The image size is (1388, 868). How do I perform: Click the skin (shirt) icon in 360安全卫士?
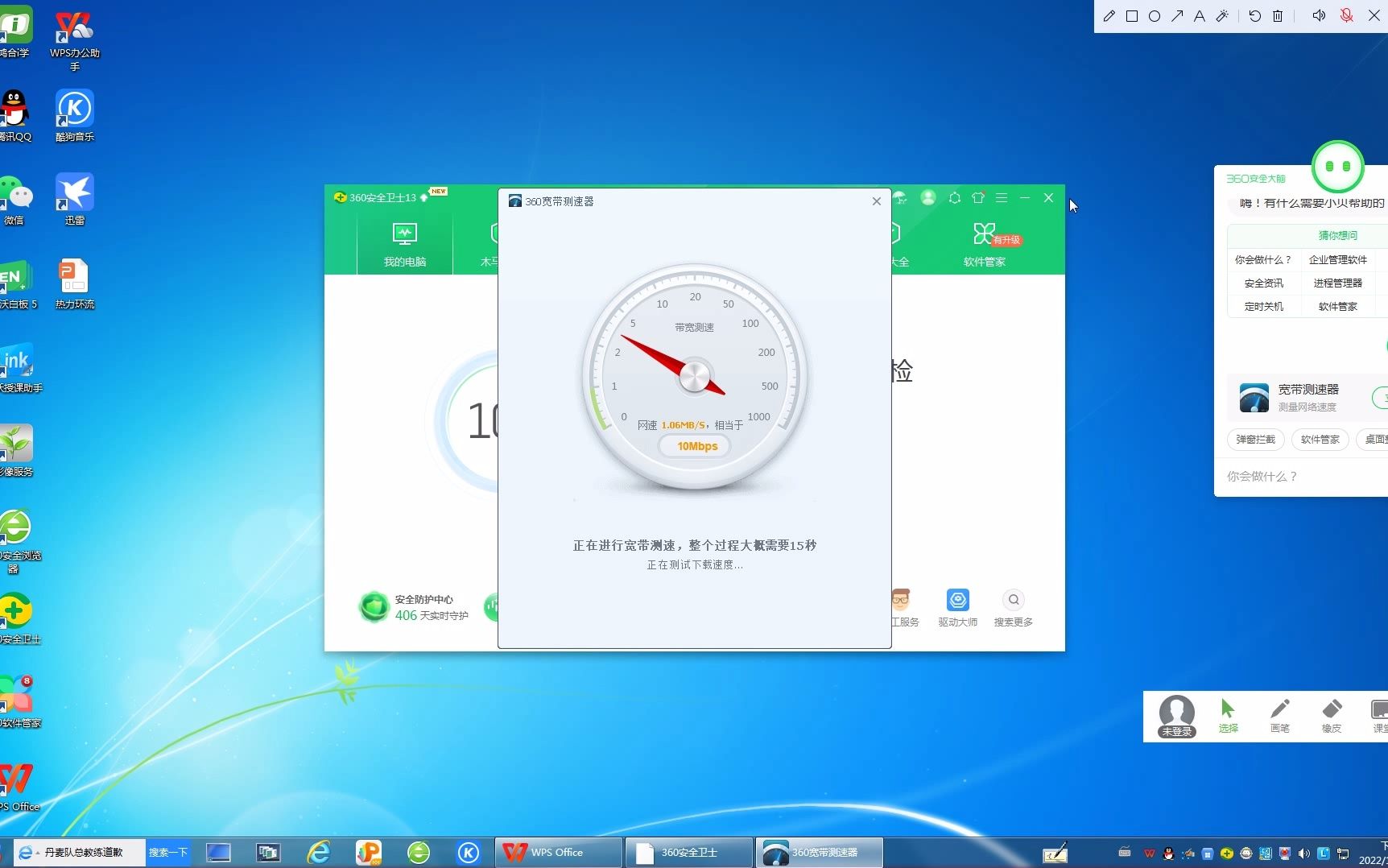point(977,197)
